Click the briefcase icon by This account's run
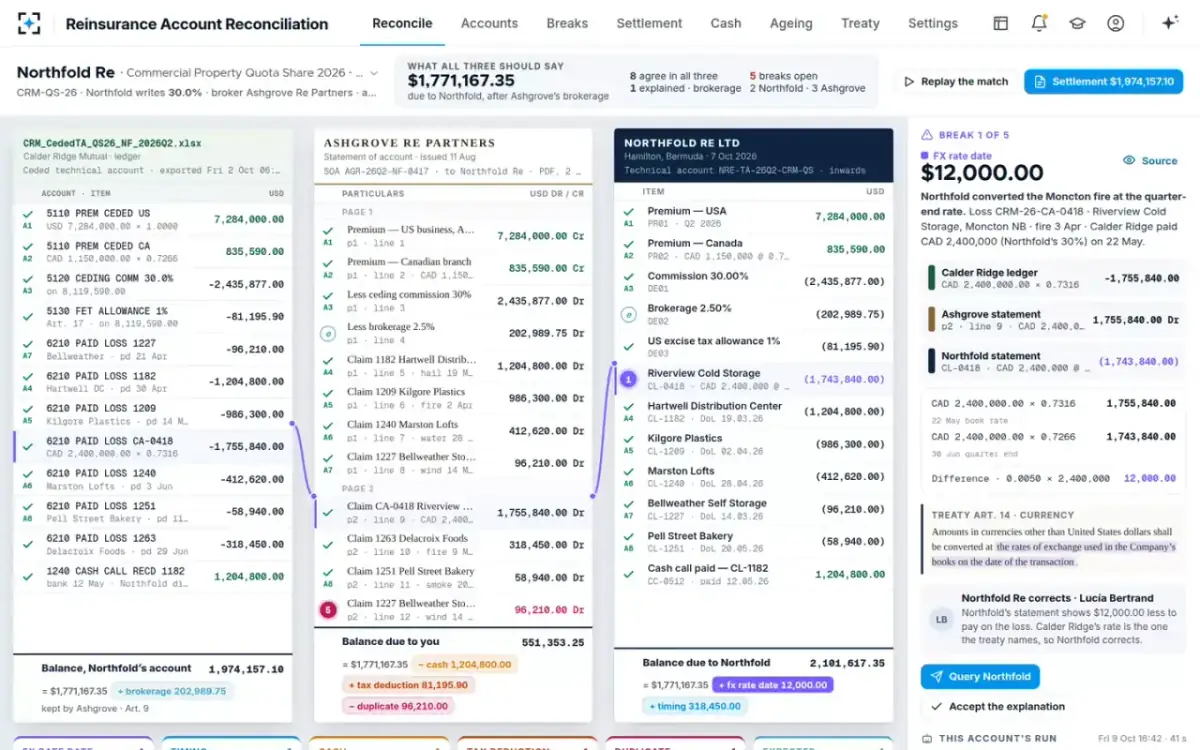This screenshot has height=750, width=1200. point(927,738)
